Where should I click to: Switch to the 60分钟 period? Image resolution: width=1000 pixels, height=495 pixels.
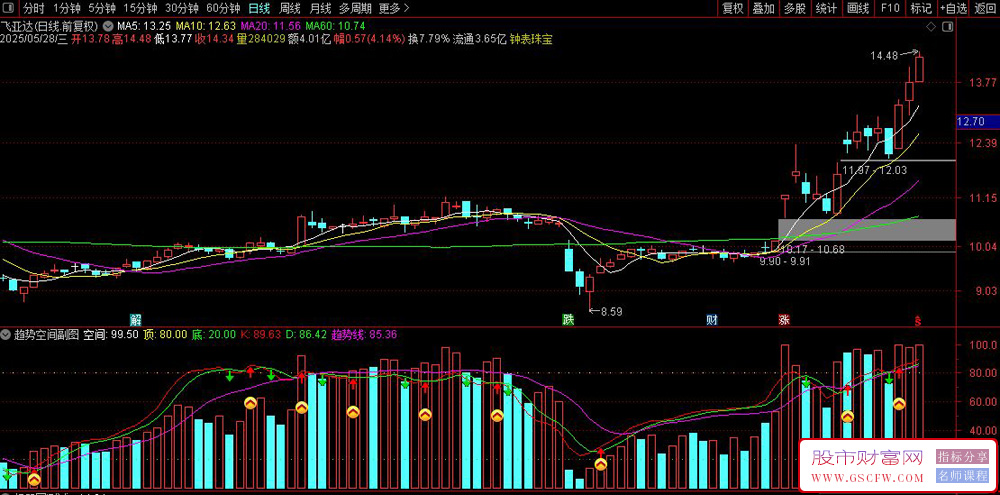[x=223, y=8]
